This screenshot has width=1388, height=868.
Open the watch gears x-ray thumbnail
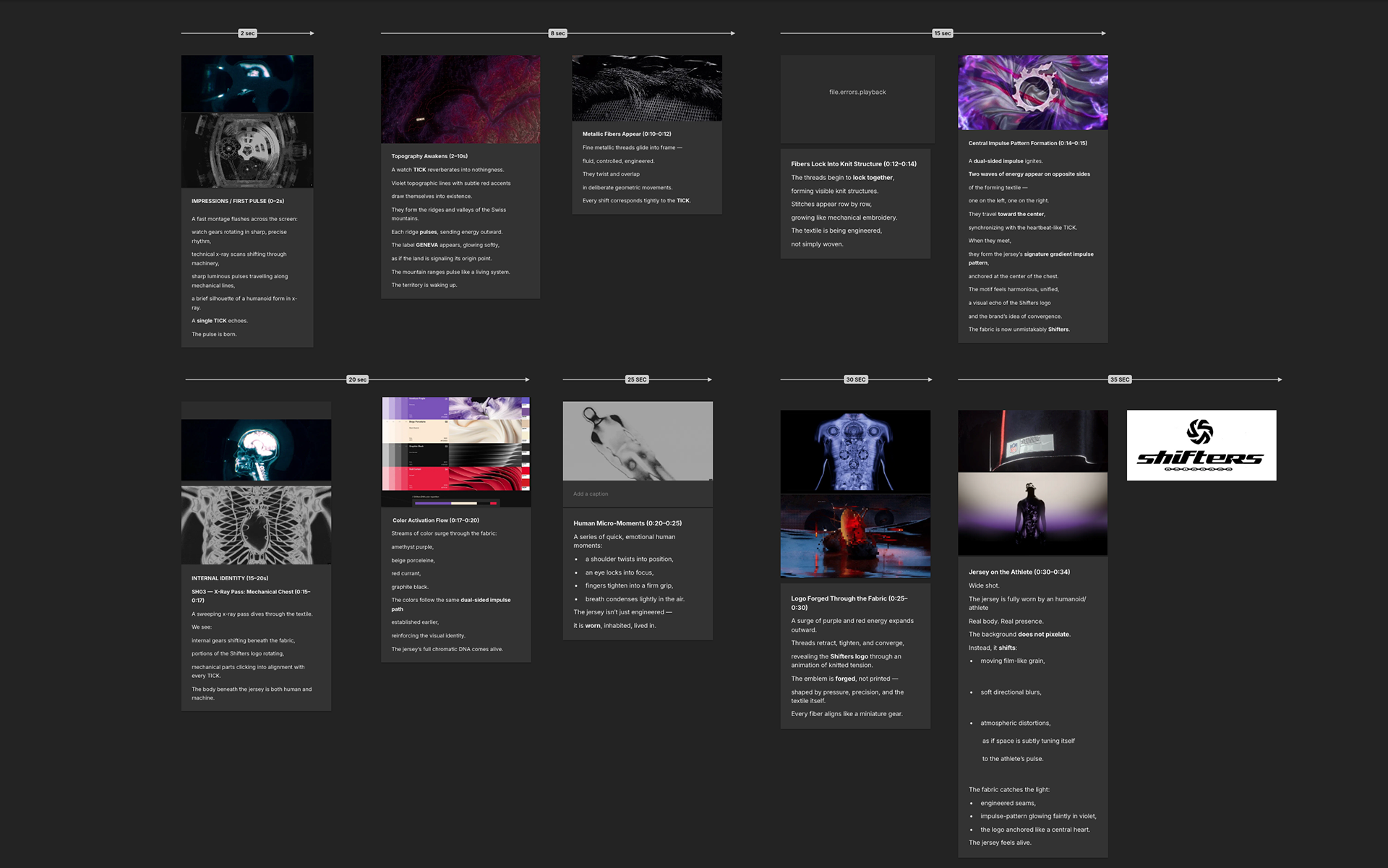click(247, 150)
